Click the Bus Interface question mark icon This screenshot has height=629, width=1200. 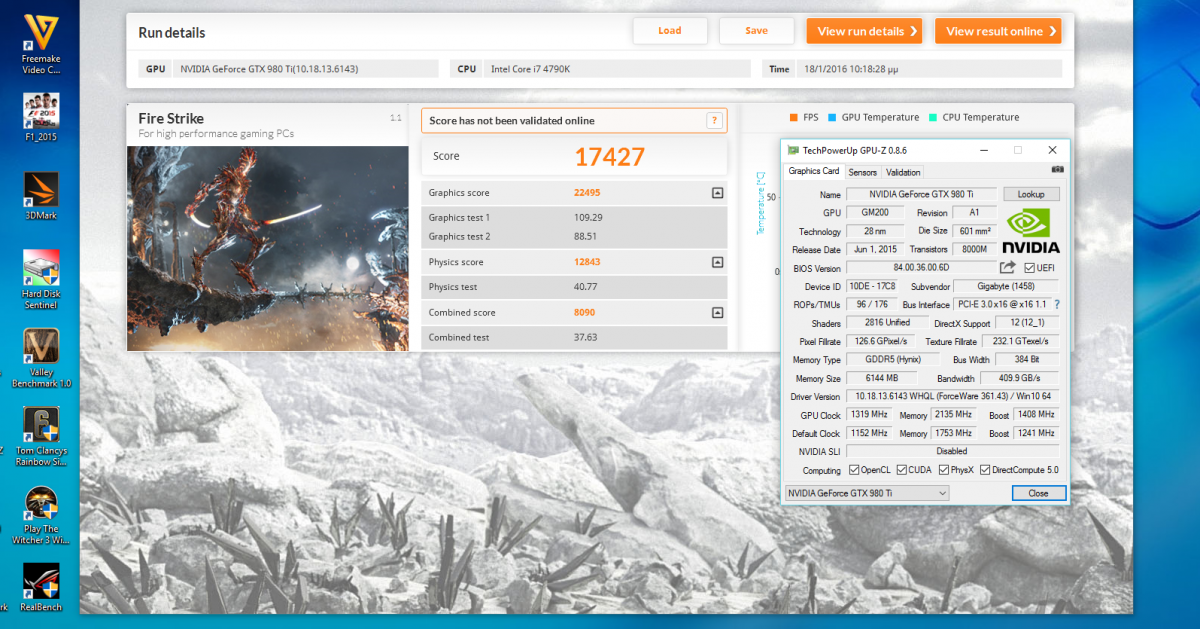point(1056,304)
